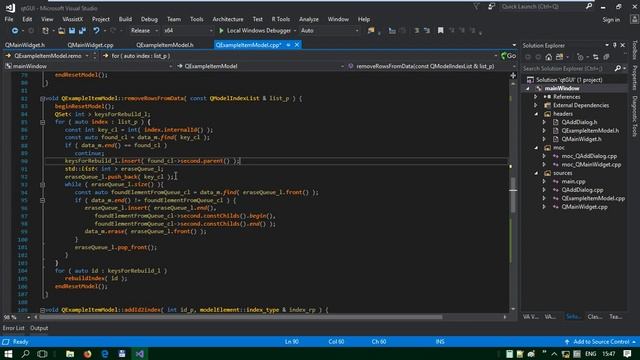Open the Toolbox side tab
Screen dimensions: 640x360
coord(635,51)
